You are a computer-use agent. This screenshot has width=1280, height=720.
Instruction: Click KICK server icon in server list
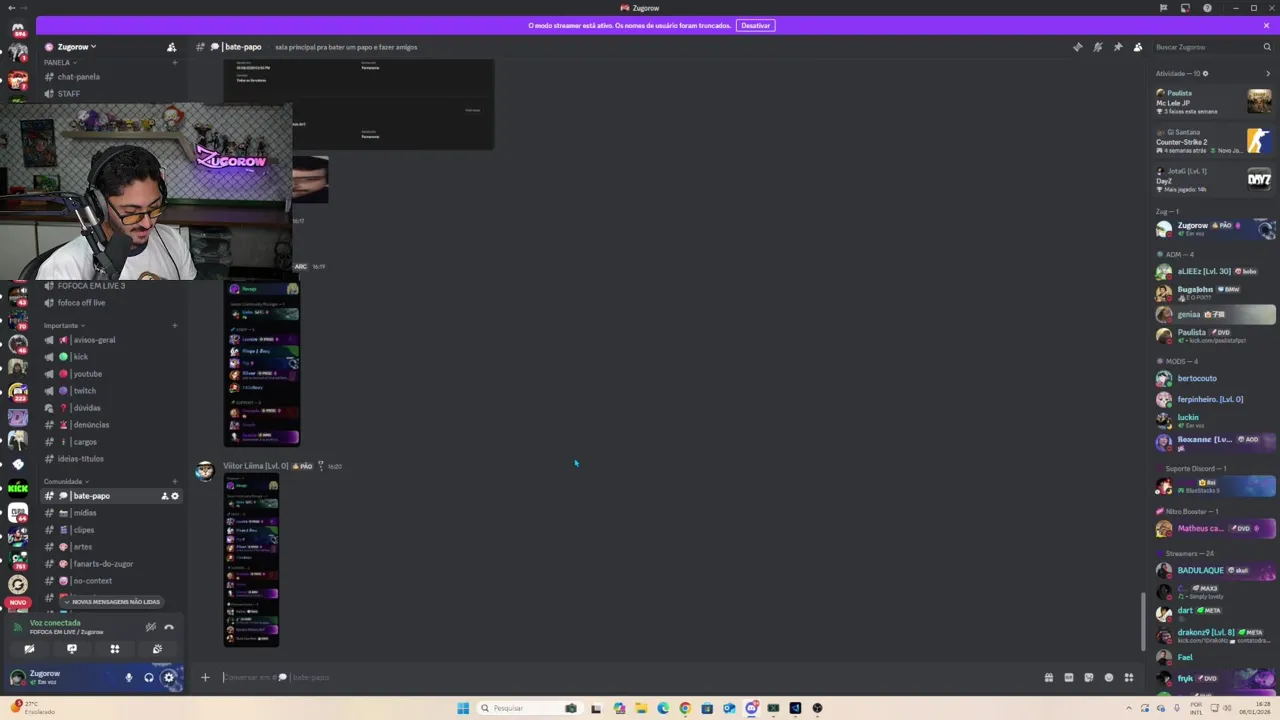coord(18,488)
